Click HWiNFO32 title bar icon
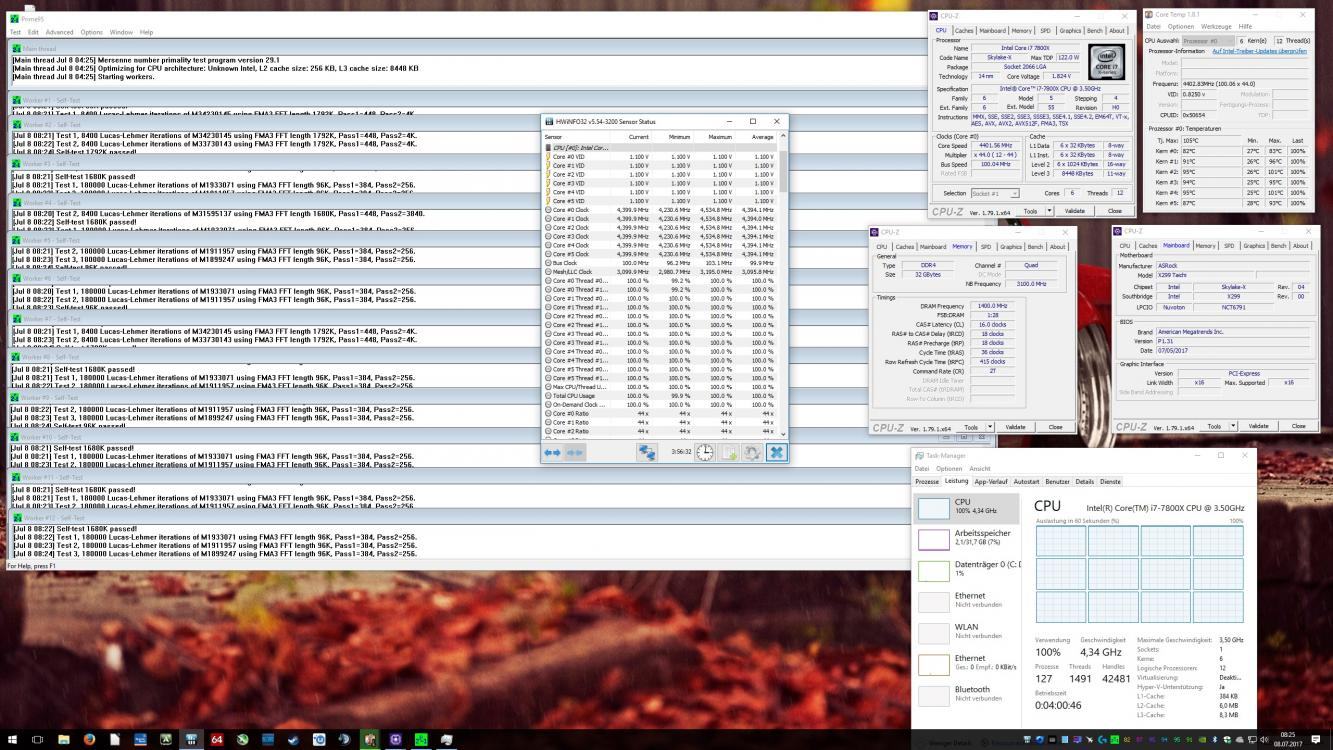The image size is (1333, 750). coord(547,121)
